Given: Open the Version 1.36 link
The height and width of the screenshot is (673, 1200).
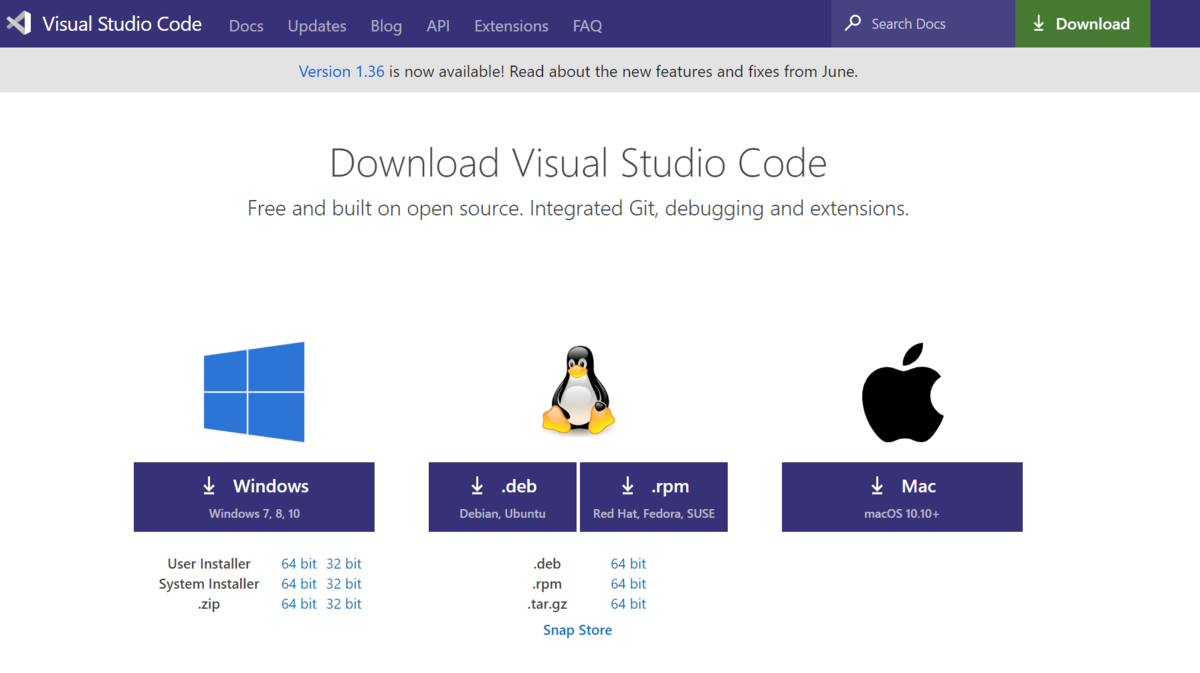Looking at the screenshot, I should 341,71.
